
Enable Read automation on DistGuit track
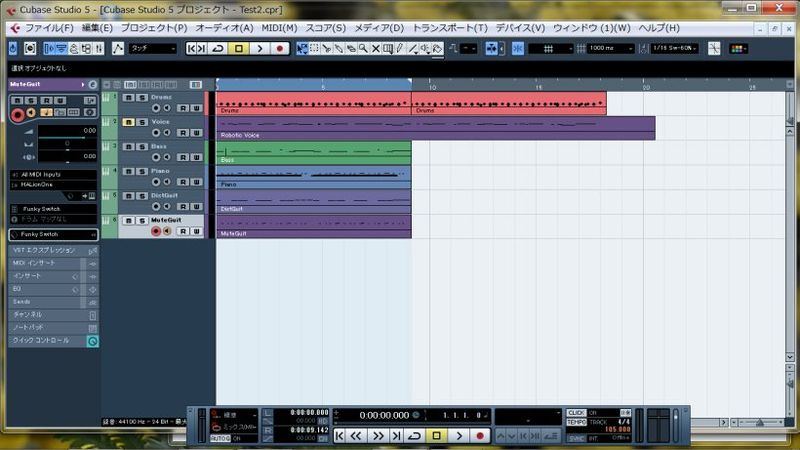pyautogui.click(x=183, y=207)
